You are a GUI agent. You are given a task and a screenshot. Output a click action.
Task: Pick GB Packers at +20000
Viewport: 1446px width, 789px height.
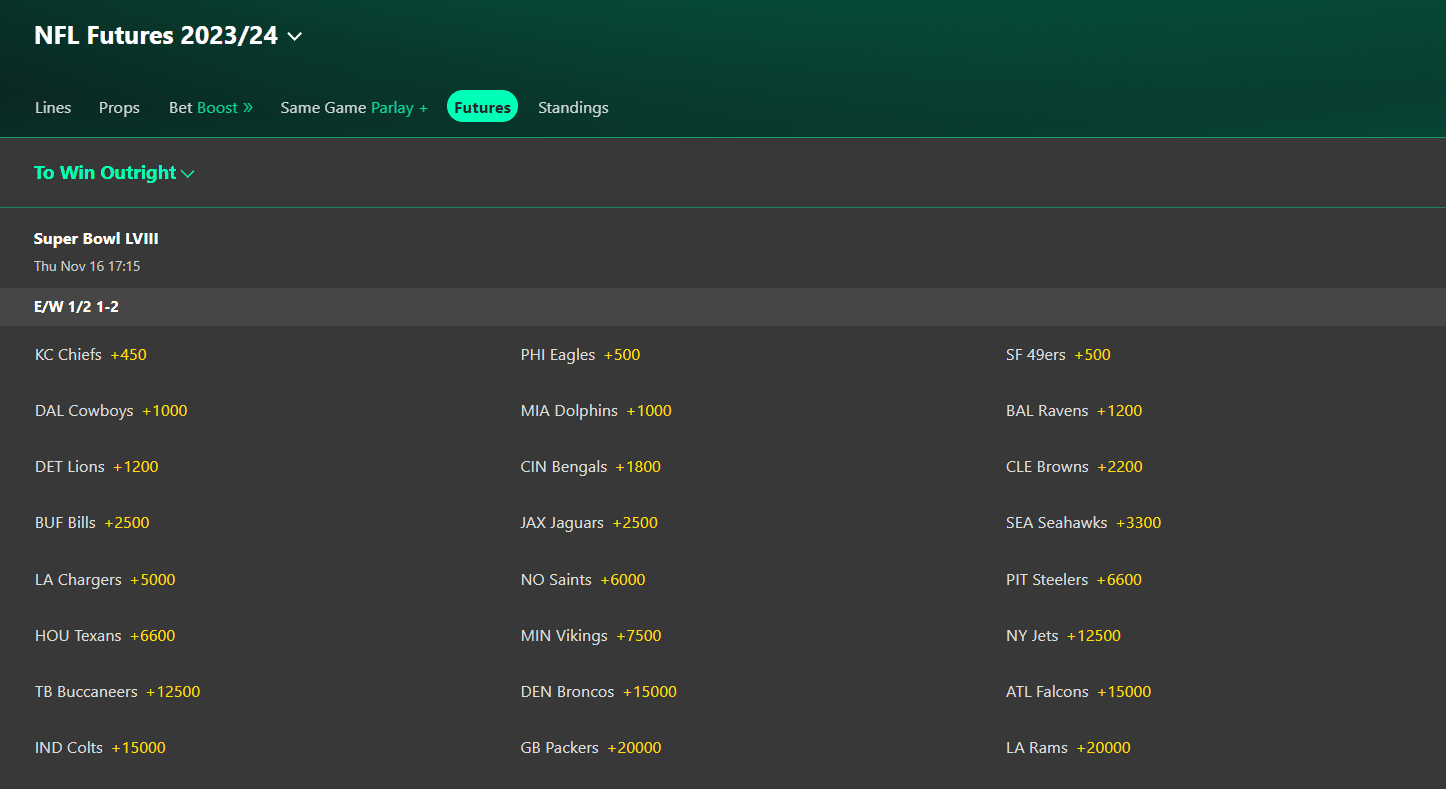[591, 748]
